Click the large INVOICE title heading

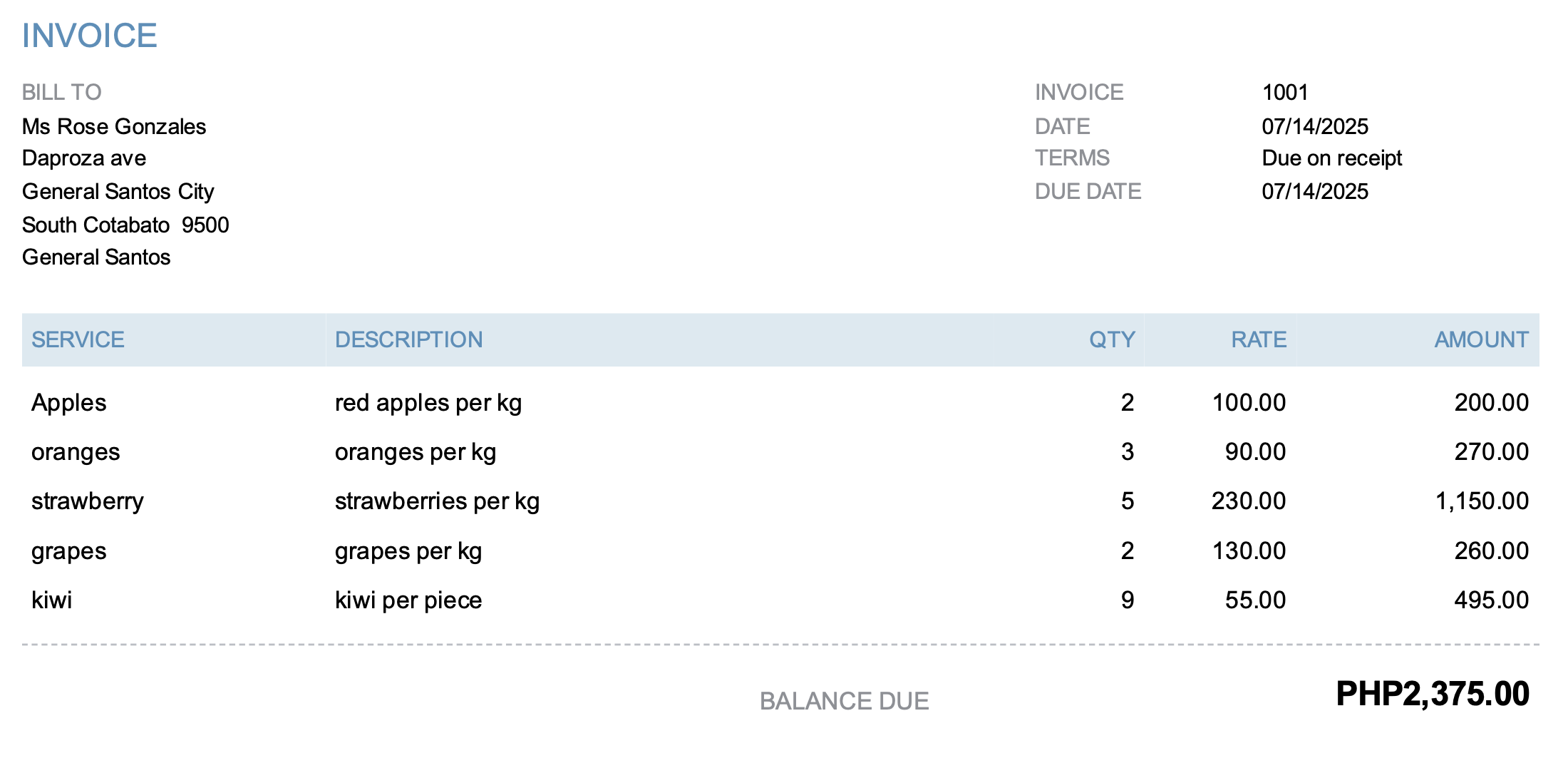89,36
